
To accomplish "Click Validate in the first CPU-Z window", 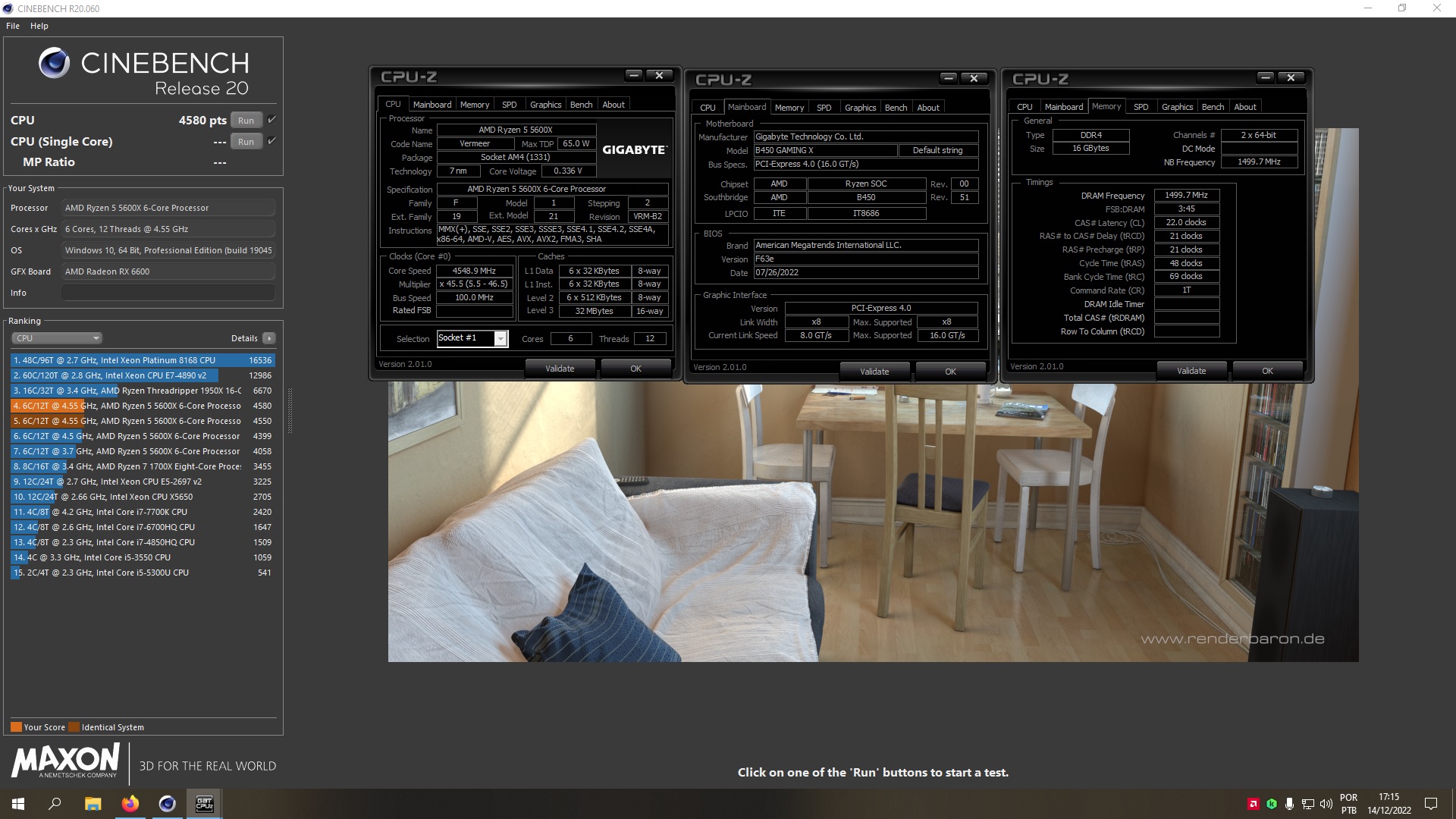I will tap(560, 369).
